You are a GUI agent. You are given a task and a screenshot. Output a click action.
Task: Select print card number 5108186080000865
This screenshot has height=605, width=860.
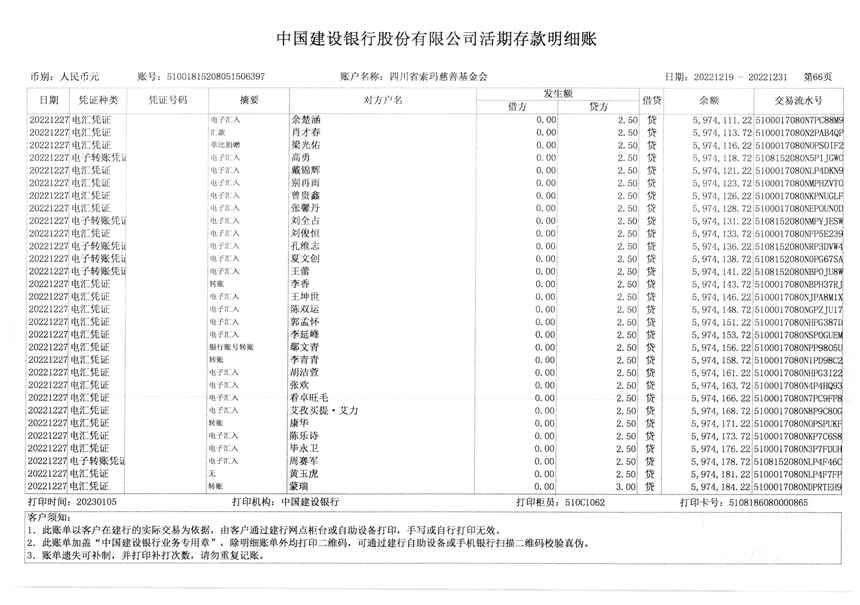(768, 502)
